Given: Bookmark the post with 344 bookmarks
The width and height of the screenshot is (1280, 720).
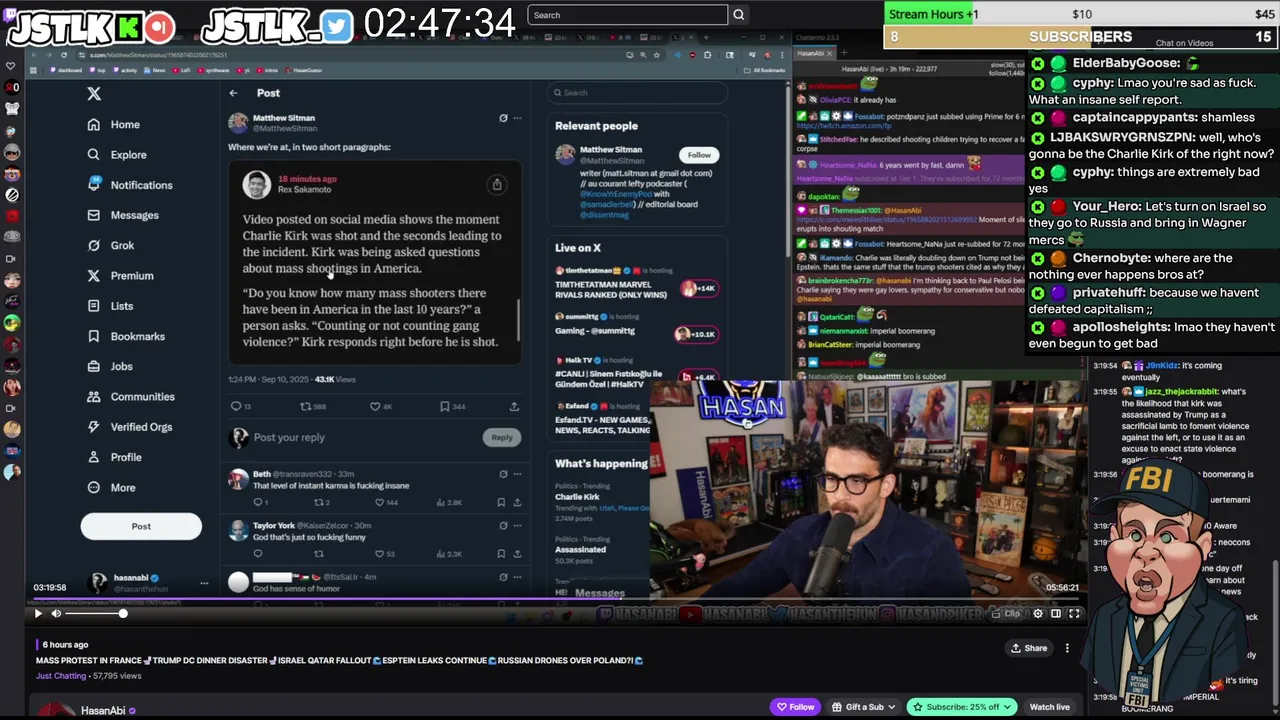Looking at the screenshot, I should click(x=445, y=406).
